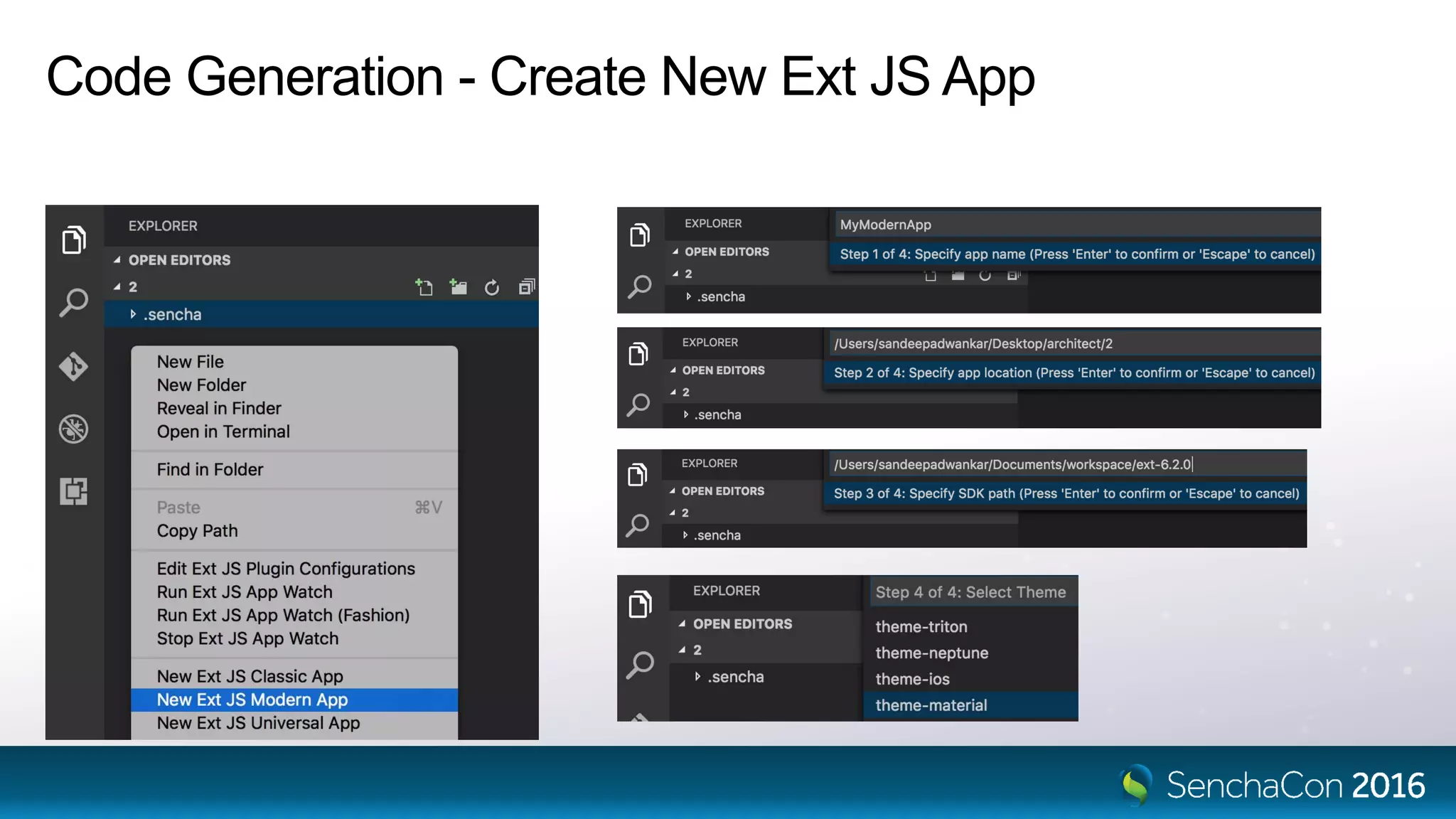
Task: Choose Run Ext JS App Watch (Fashion)
Action: point(294,616)
